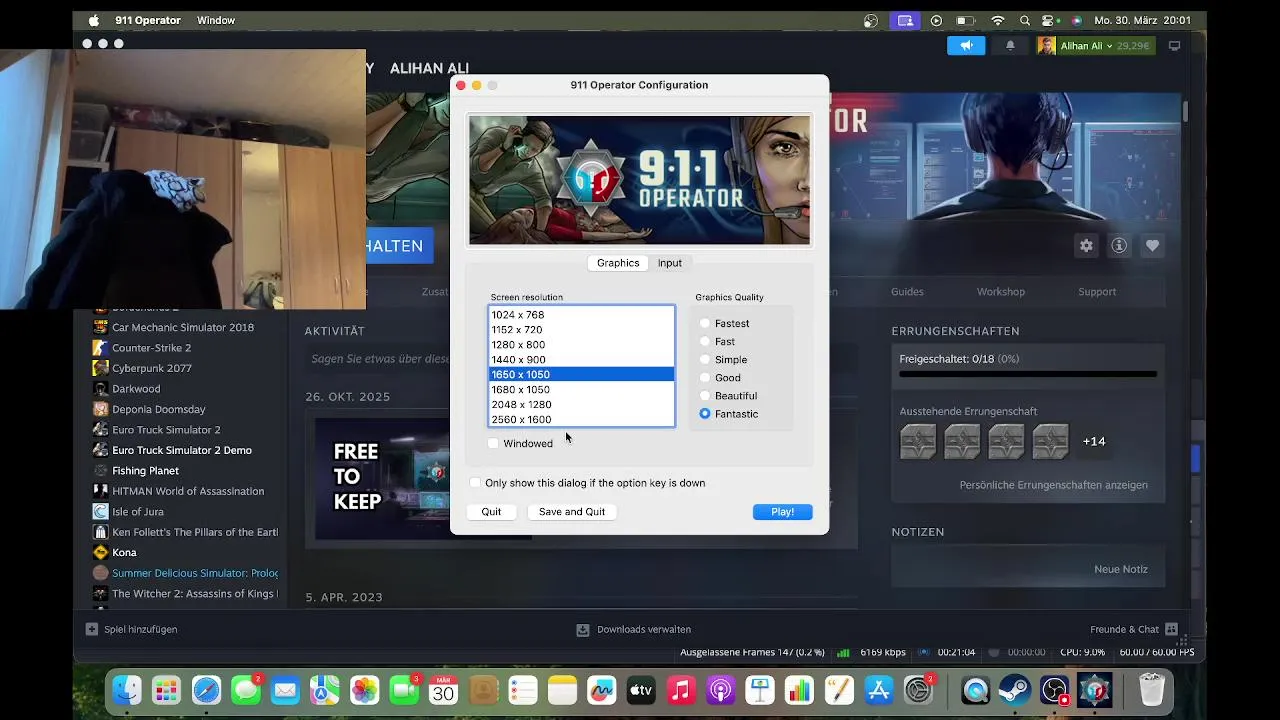The width and height of the screenshot is (1280, 720).
Task: Choose 1152 x 720 screen resolution
Action: pos(582,329)
